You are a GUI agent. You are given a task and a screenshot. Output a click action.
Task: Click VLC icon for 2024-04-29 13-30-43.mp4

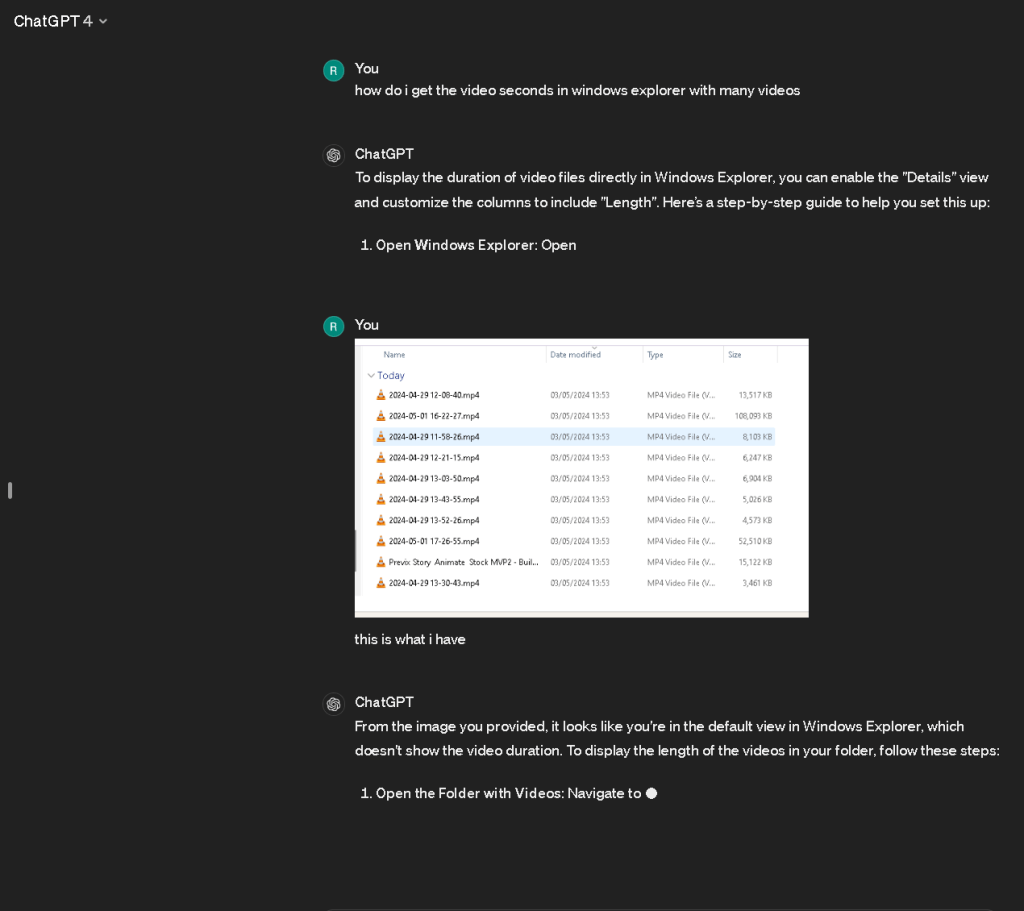coord(381,583)
